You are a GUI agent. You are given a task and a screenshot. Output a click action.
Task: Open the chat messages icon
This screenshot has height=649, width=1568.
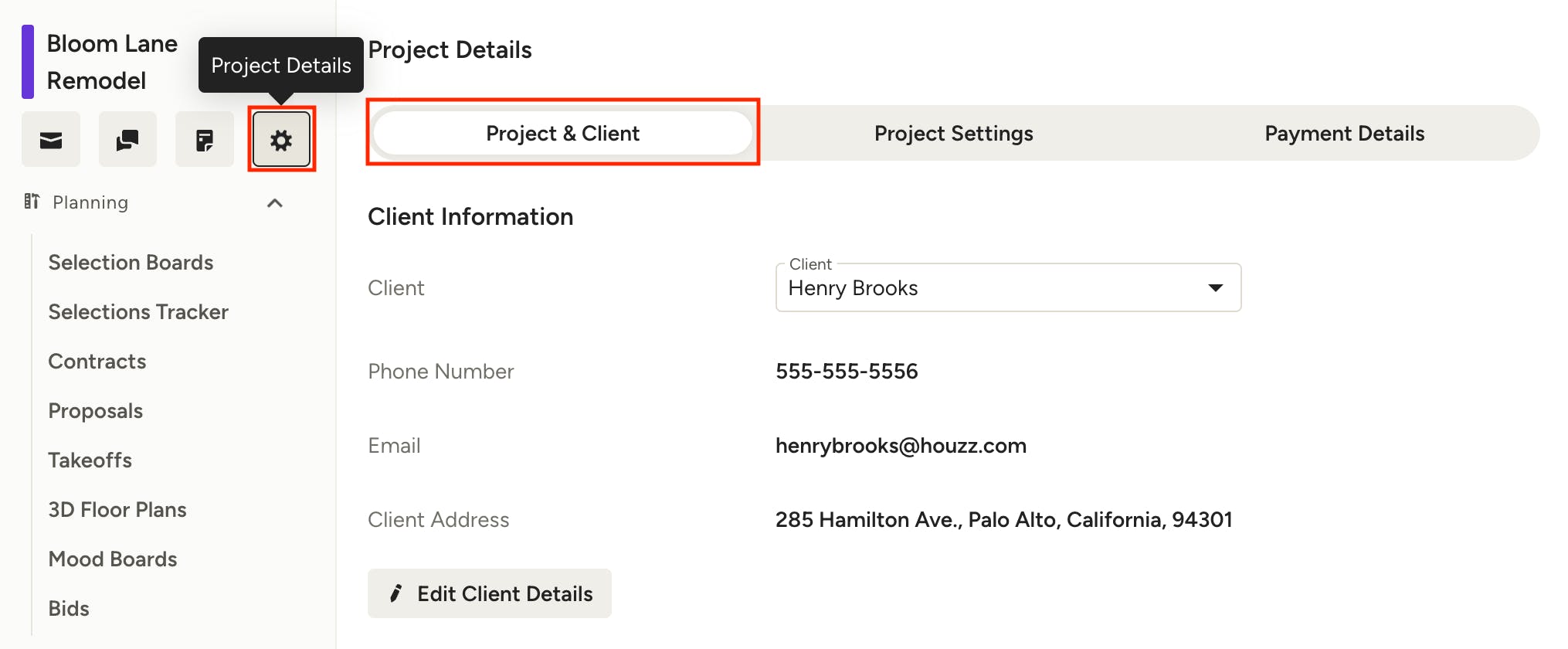point(127,140)
